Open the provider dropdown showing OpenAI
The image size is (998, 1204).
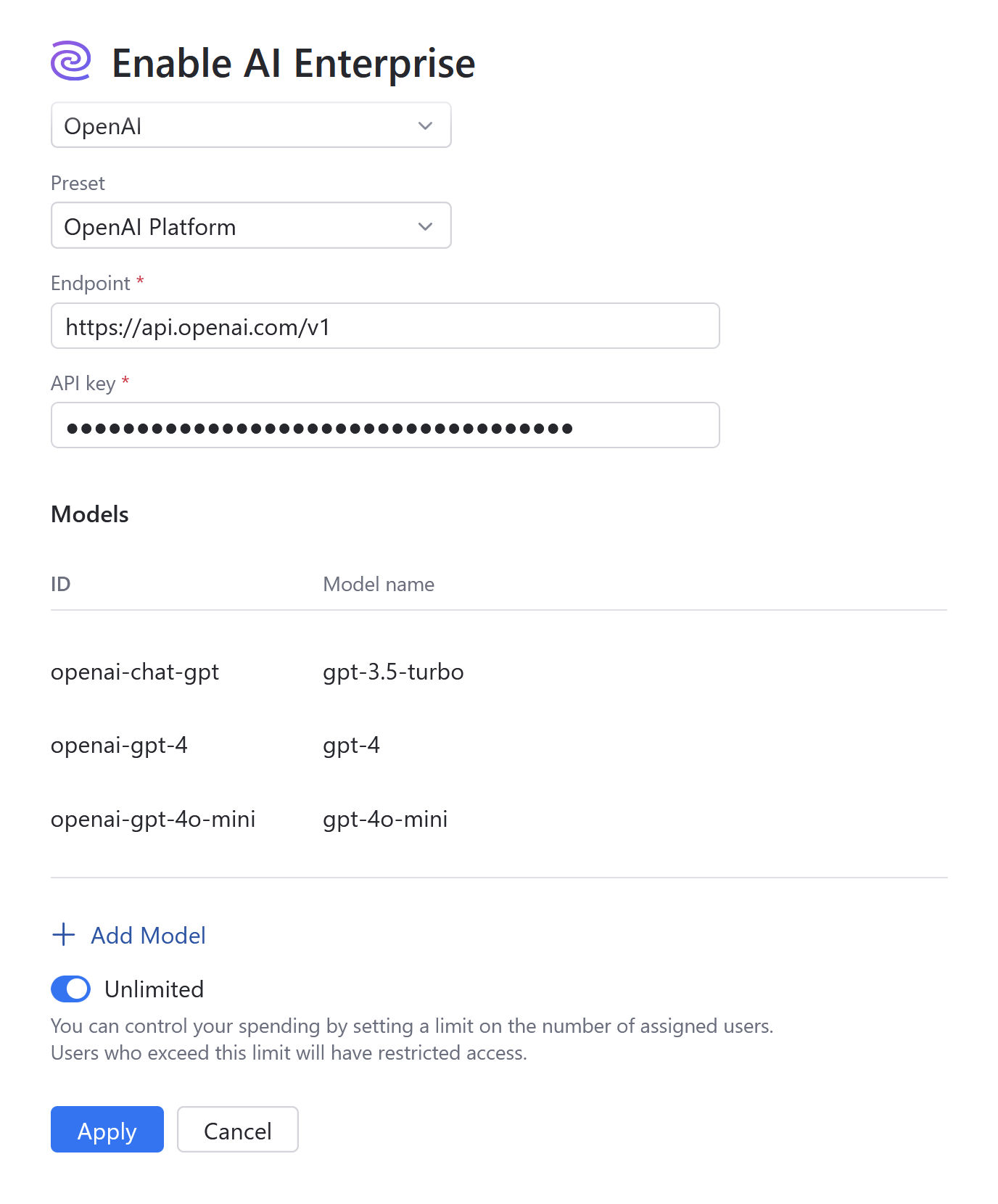click(x=250, y=125)
